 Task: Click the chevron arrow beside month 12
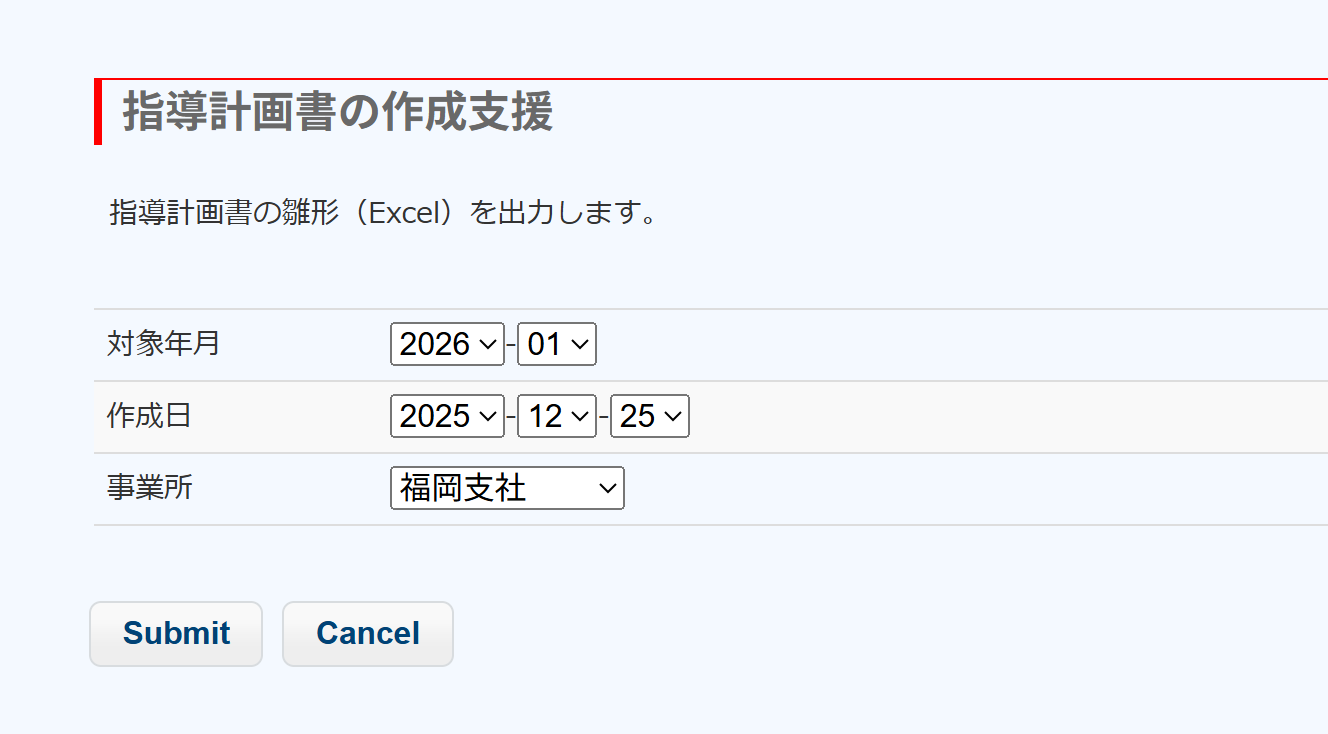581,416
